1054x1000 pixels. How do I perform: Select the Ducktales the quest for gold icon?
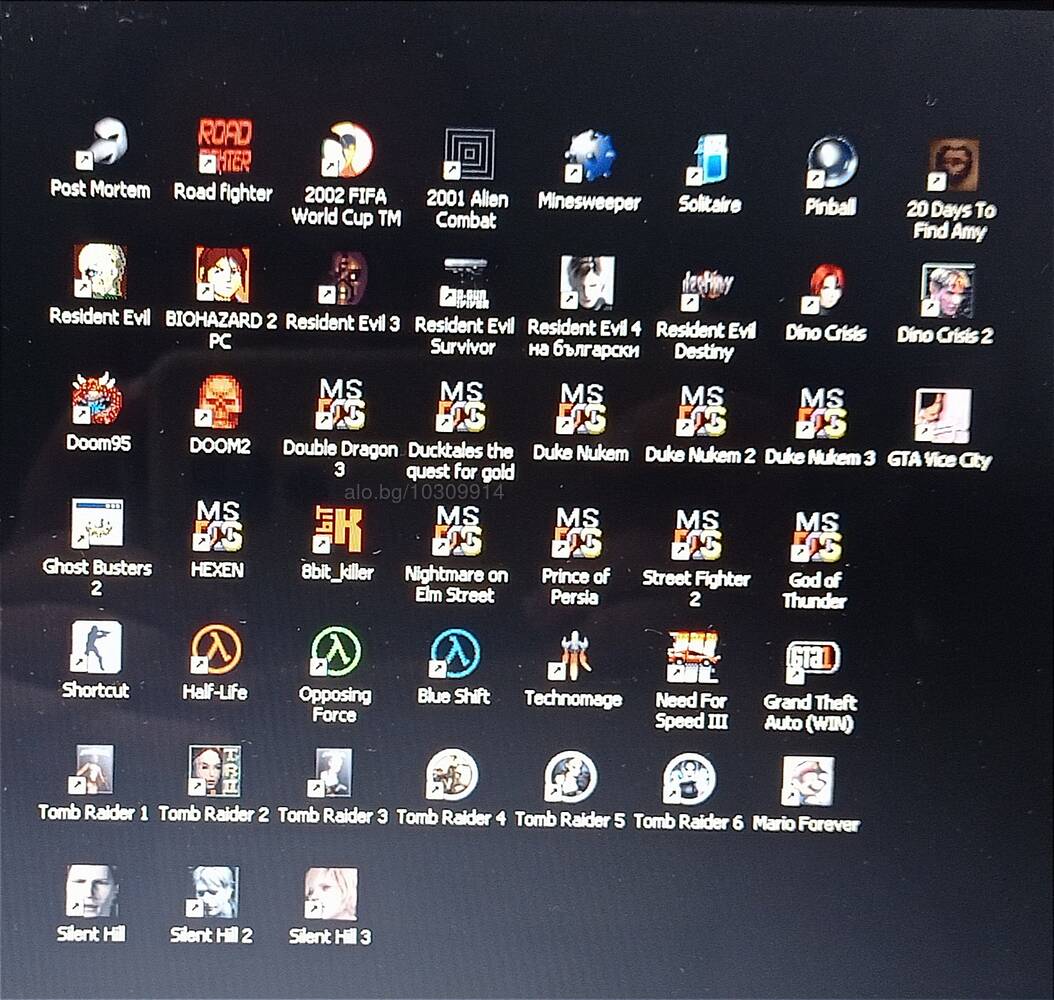click(x=460, y=407)
